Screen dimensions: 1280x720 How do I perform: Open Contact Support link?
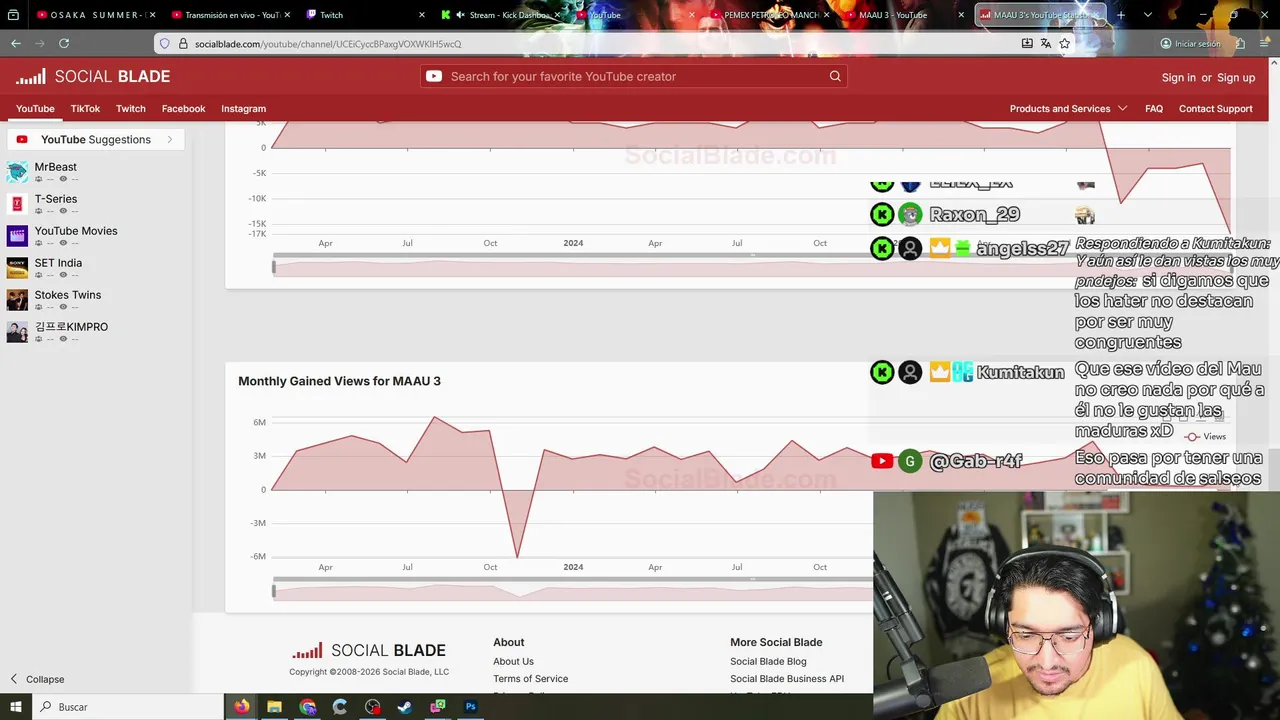click(1215, 109)
